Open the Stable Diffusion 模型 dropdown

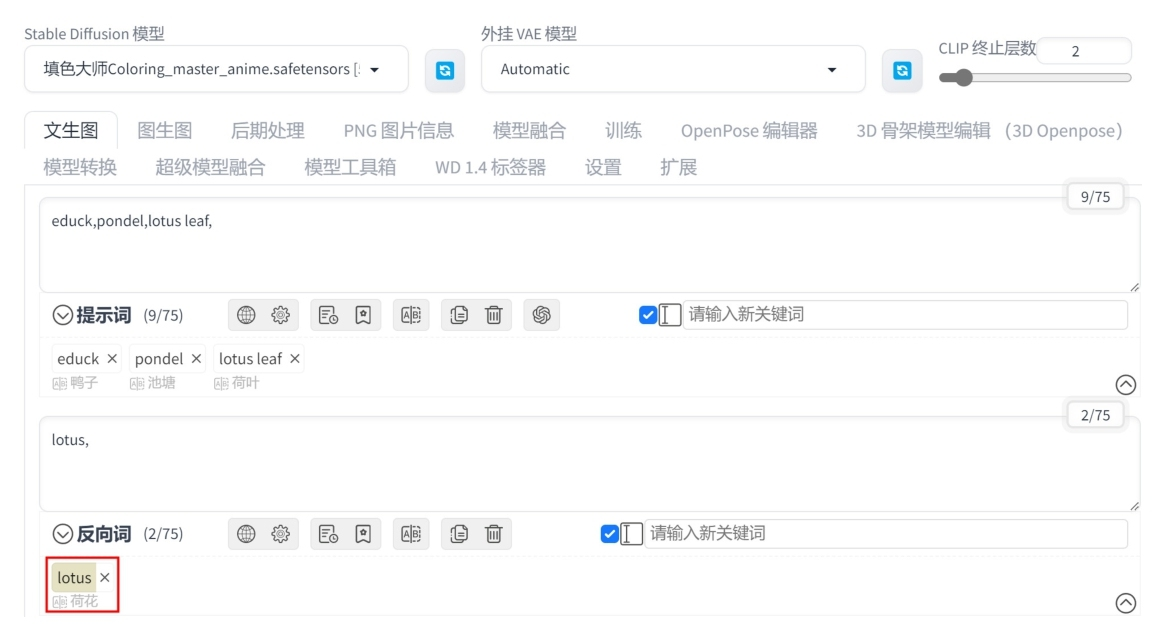216,69
